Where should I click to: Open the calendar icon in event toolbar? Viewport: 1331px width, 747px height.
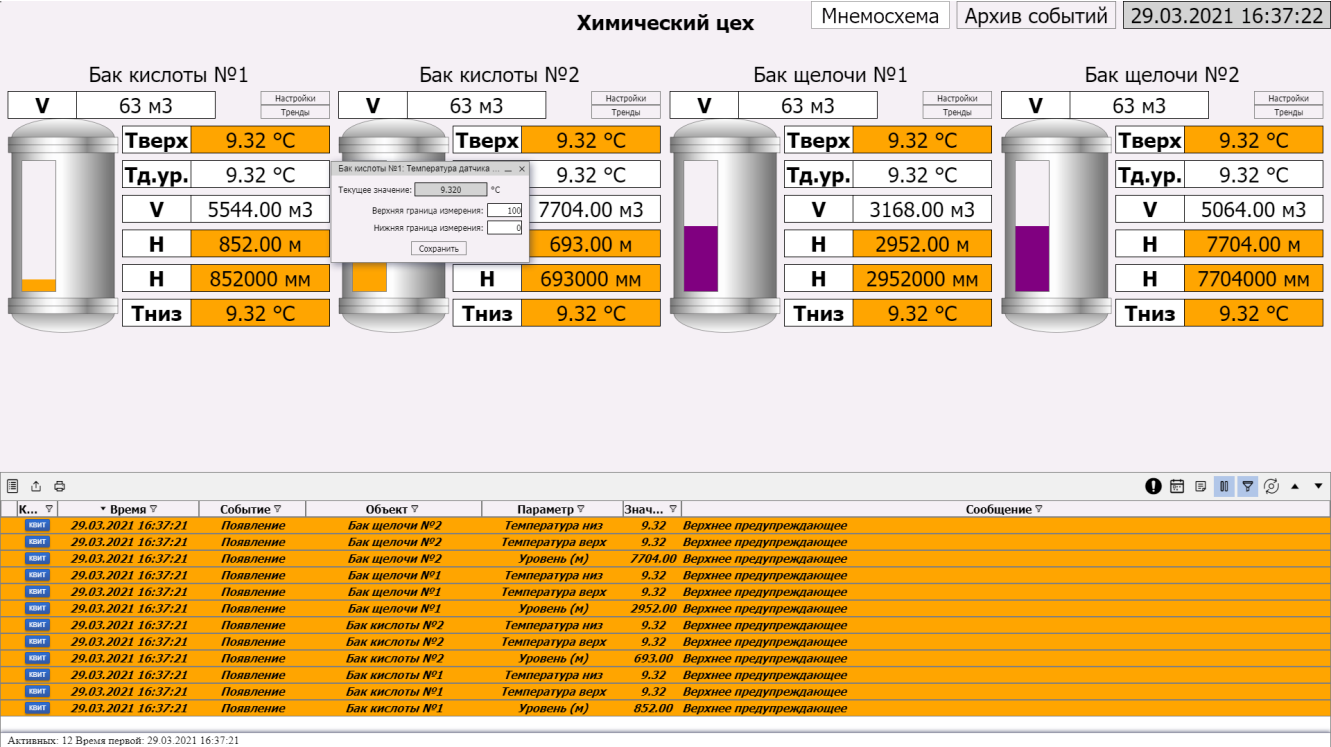tap(1177, 486)
